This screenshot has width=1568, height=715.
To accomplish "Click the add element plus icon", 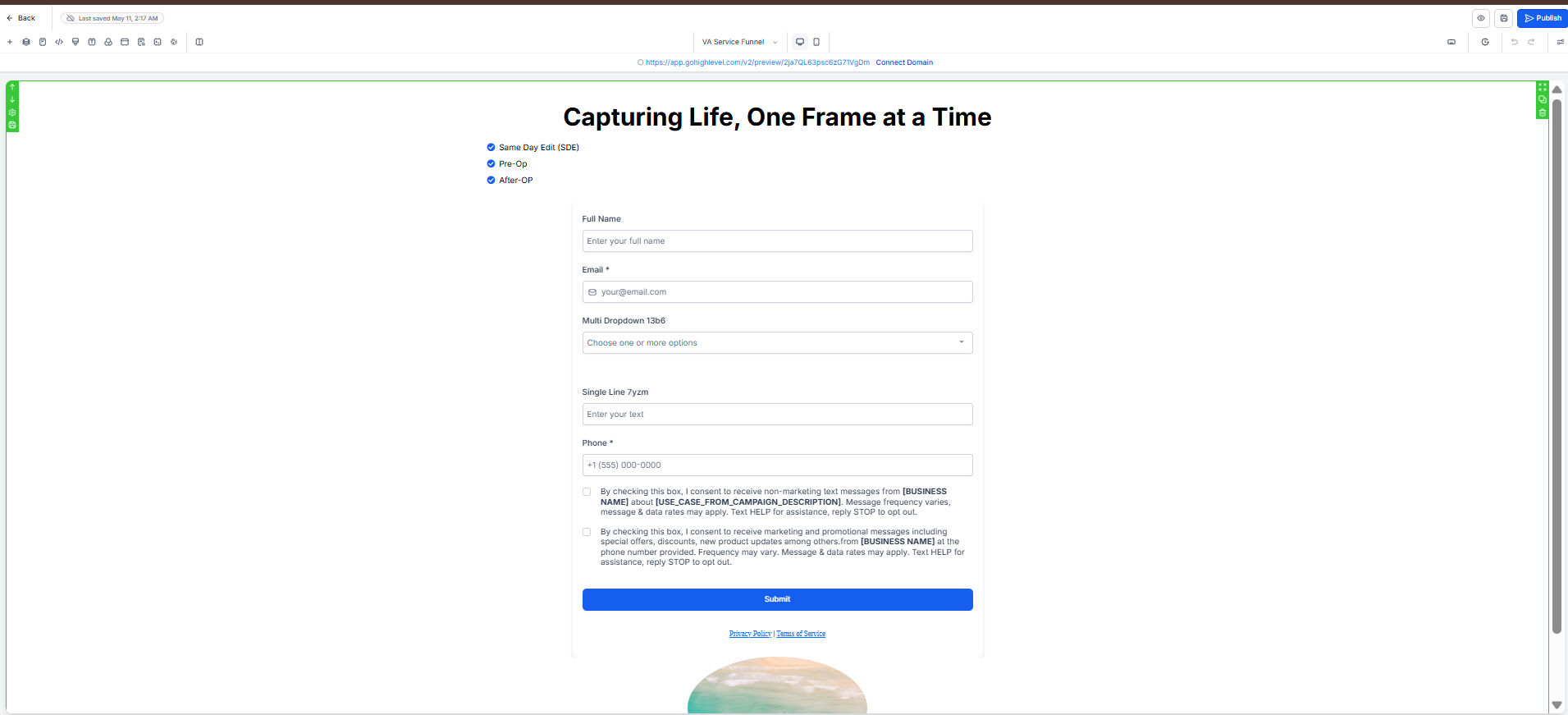I will pyautogui.click(x=10, y=42).
